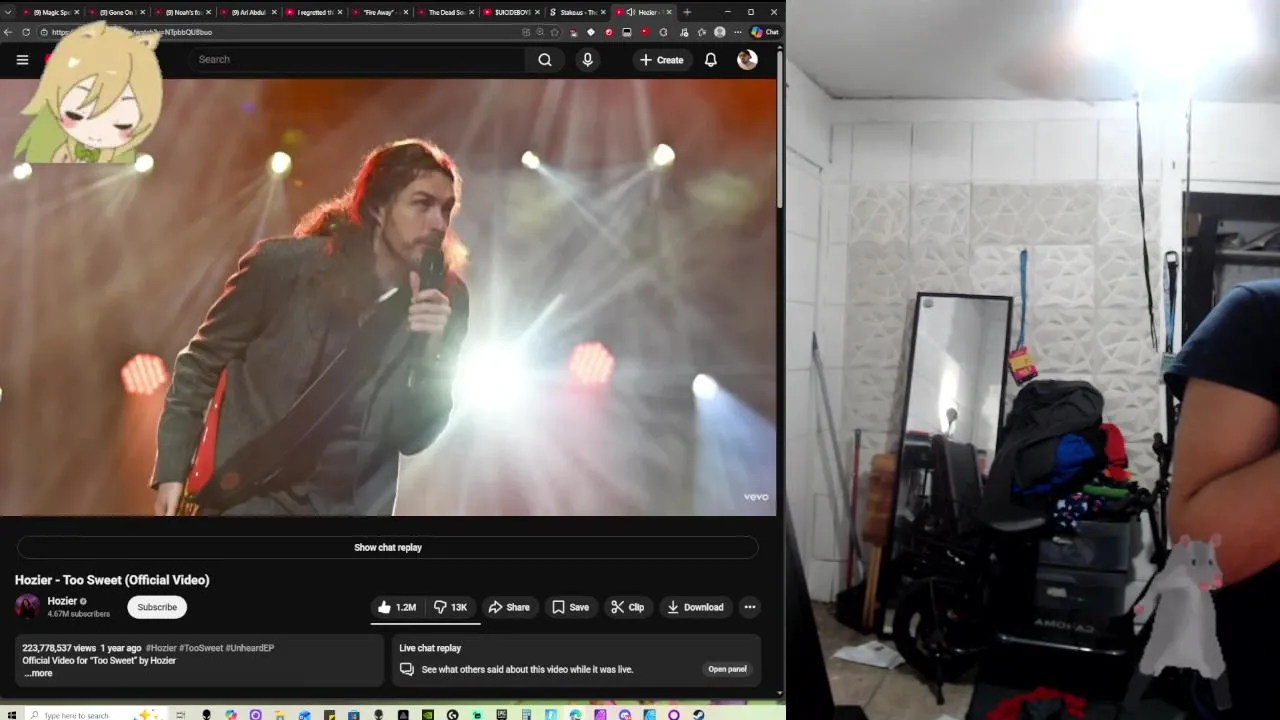
Task: Switch to the $UICIDEBOY$ browser tab
Action: [510, 12]
